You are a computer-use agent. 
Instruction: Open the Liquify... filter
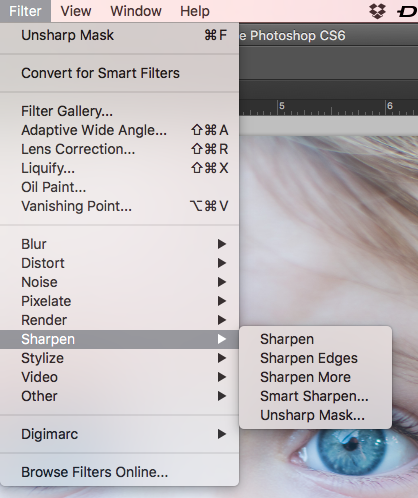click(x=119, y=168)
